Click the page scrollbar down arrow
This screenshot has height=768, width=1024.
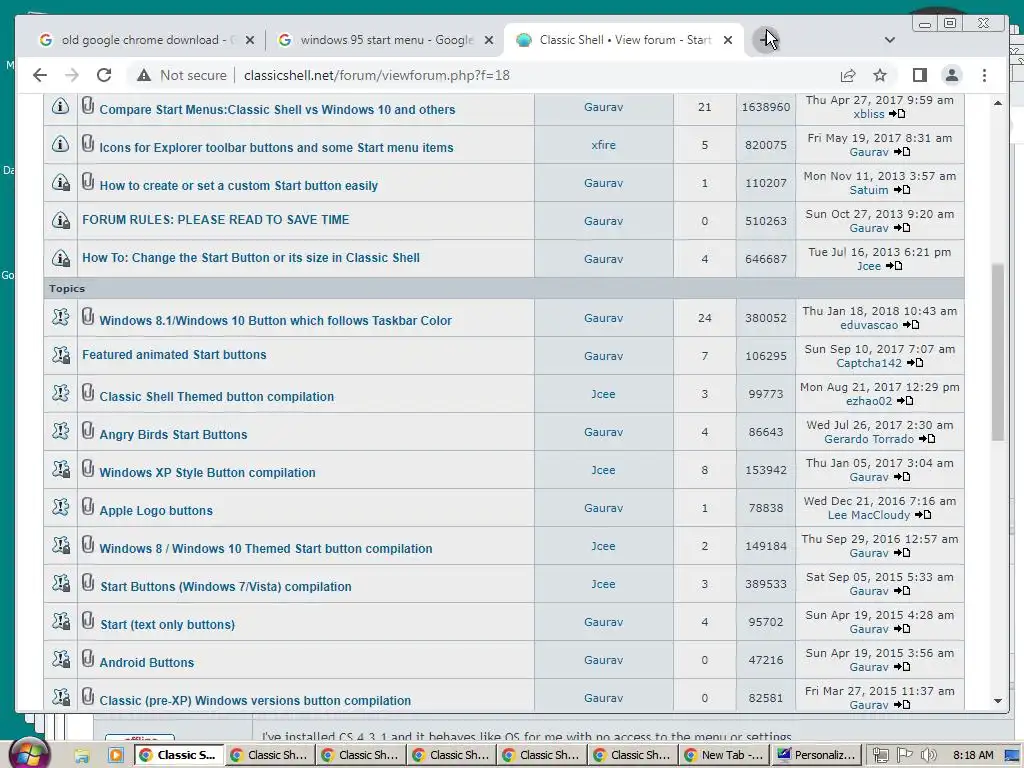pos(998,701)
